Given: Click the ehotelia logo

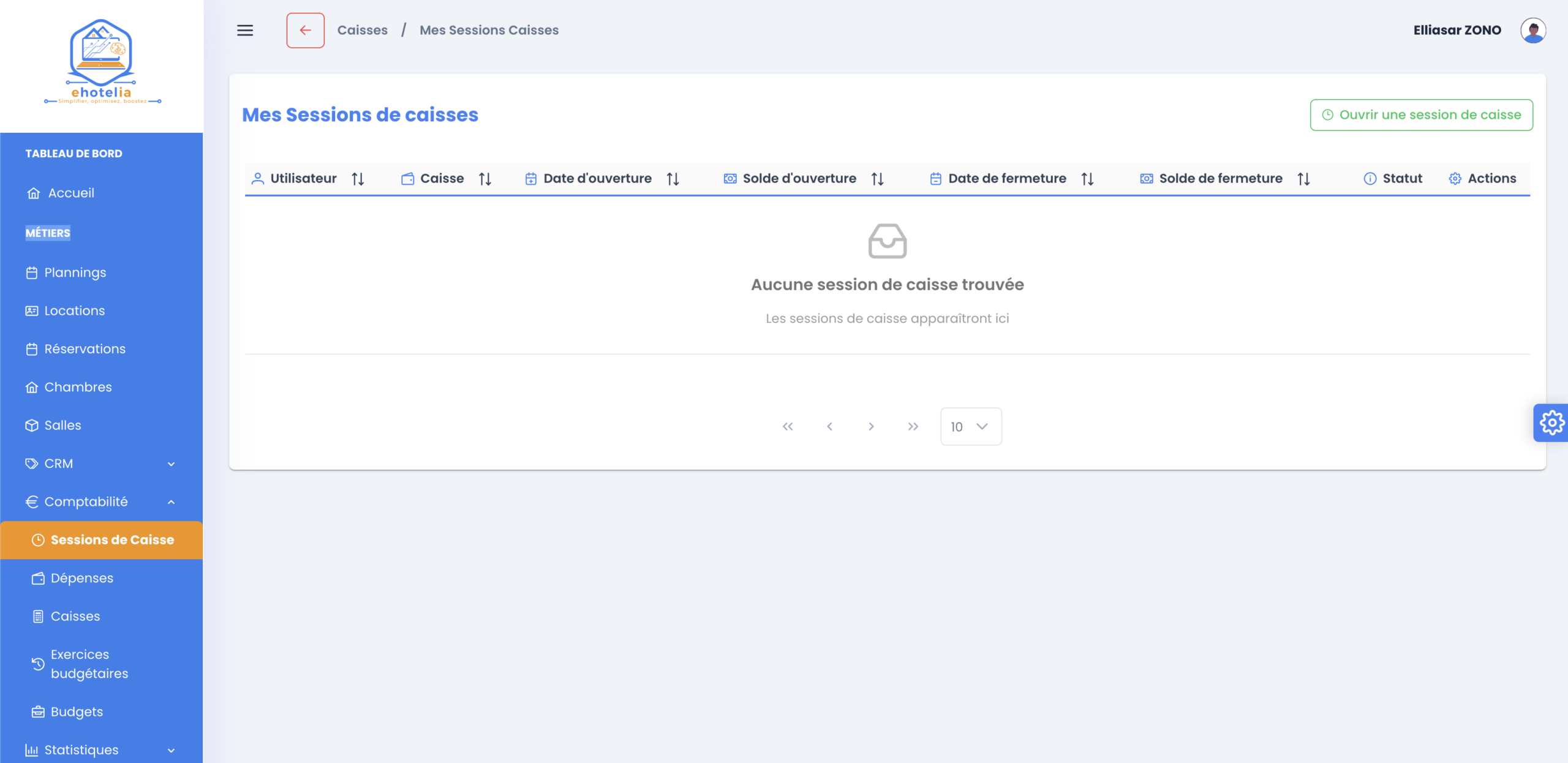Looking at the screenshot, I should point(102,61).
